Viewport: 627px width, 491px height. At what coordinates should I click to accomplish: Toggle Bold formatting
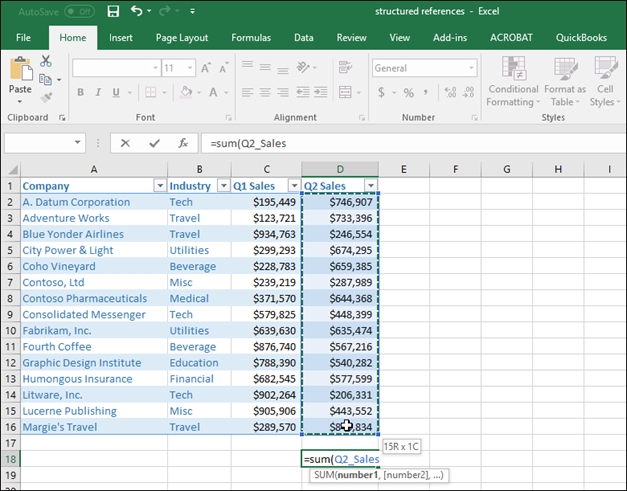pos(80,92)
